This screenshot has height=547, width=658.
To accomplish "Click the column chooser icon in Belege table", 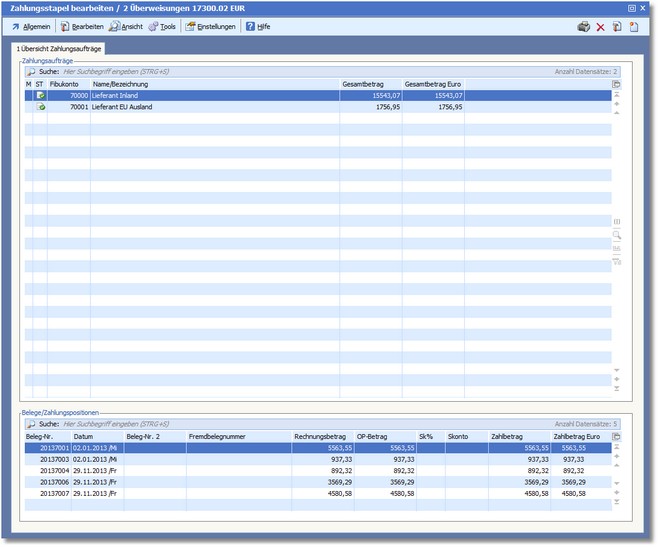I will 617,437.
